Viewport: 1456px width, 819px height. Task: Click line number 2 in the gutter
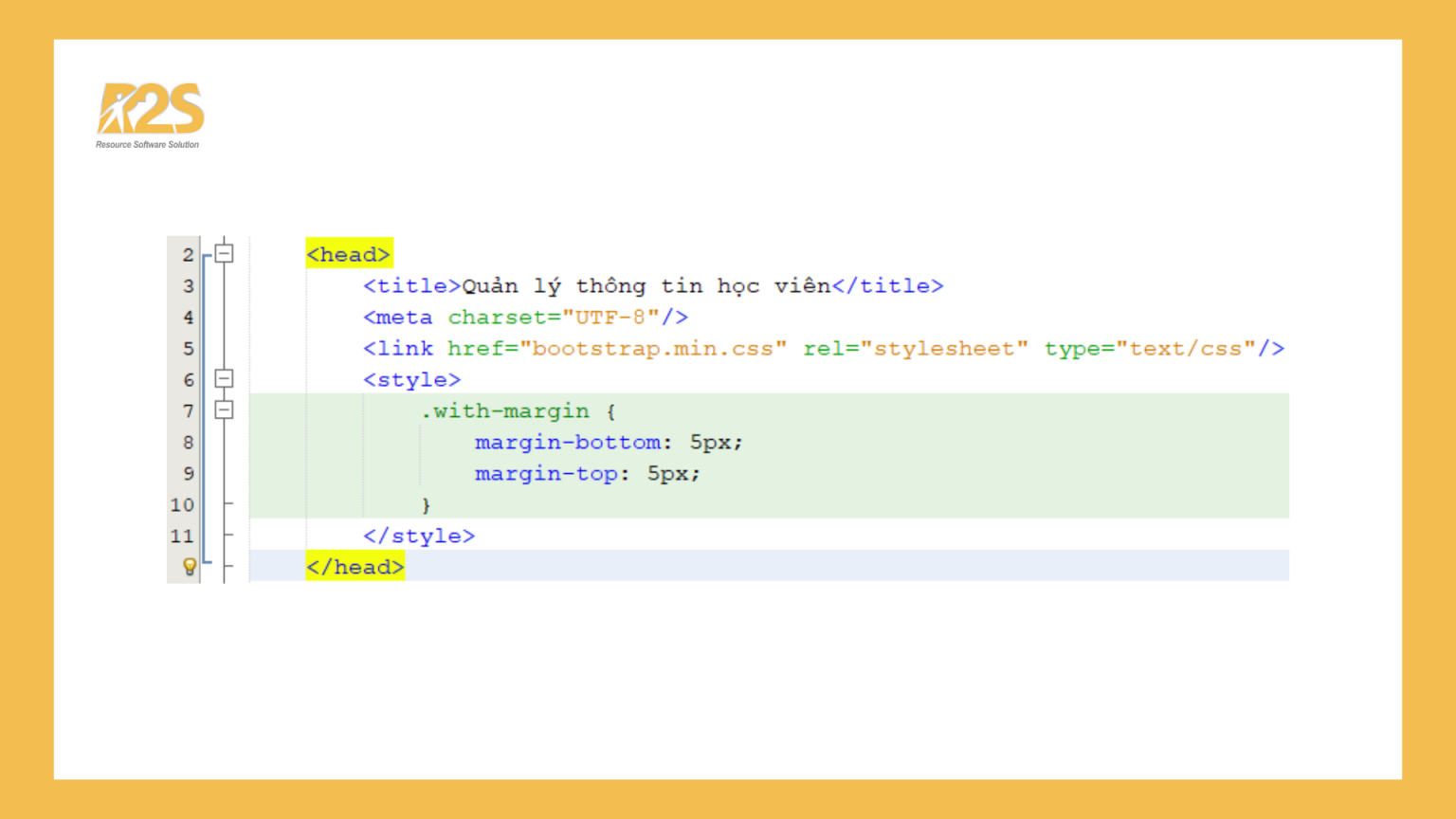click(x=187, y=254)
